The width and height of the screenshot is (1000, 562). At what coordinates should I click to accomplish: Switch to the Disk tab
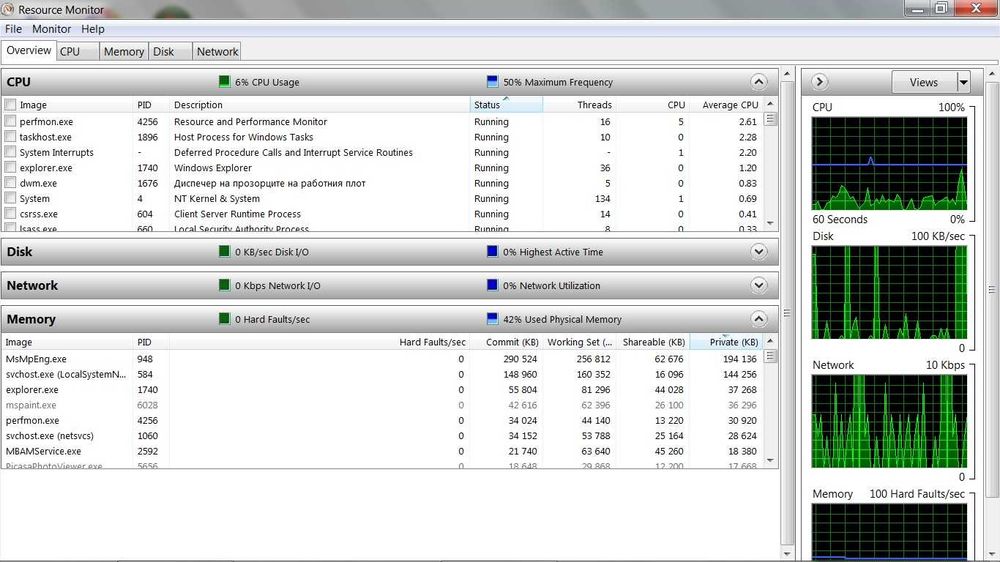170,52
